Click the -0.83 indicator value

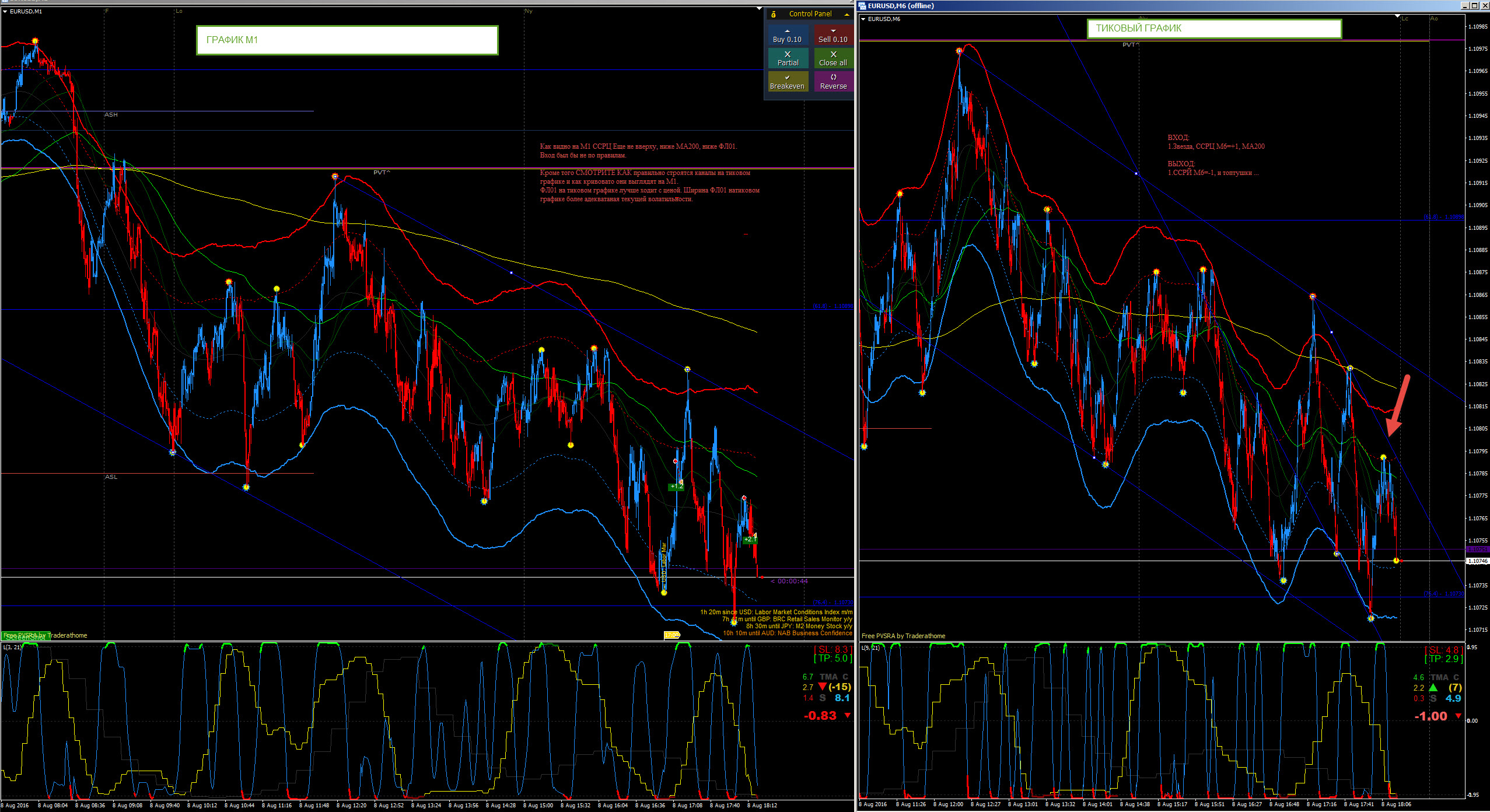coord(820,716)
